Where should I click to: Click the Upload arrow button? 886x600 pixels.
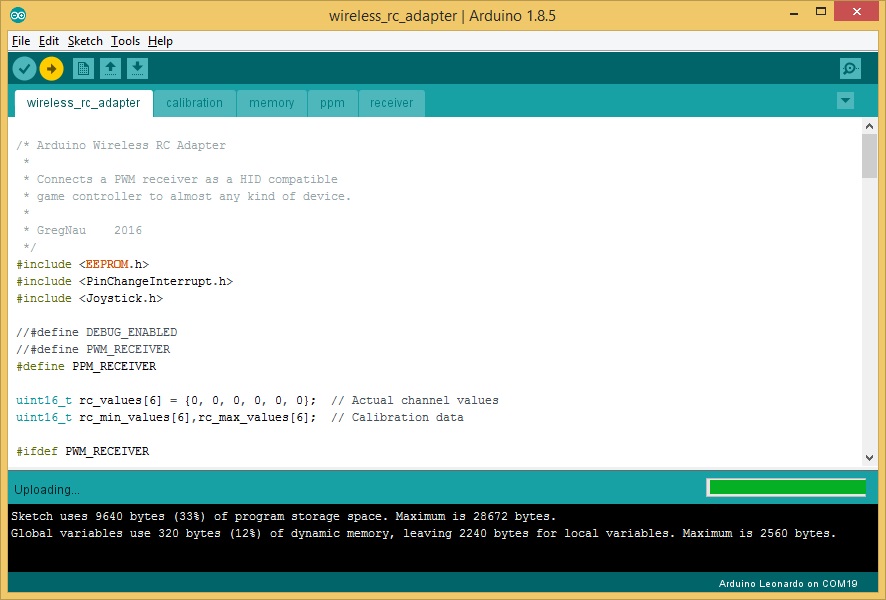pos(51,69)
